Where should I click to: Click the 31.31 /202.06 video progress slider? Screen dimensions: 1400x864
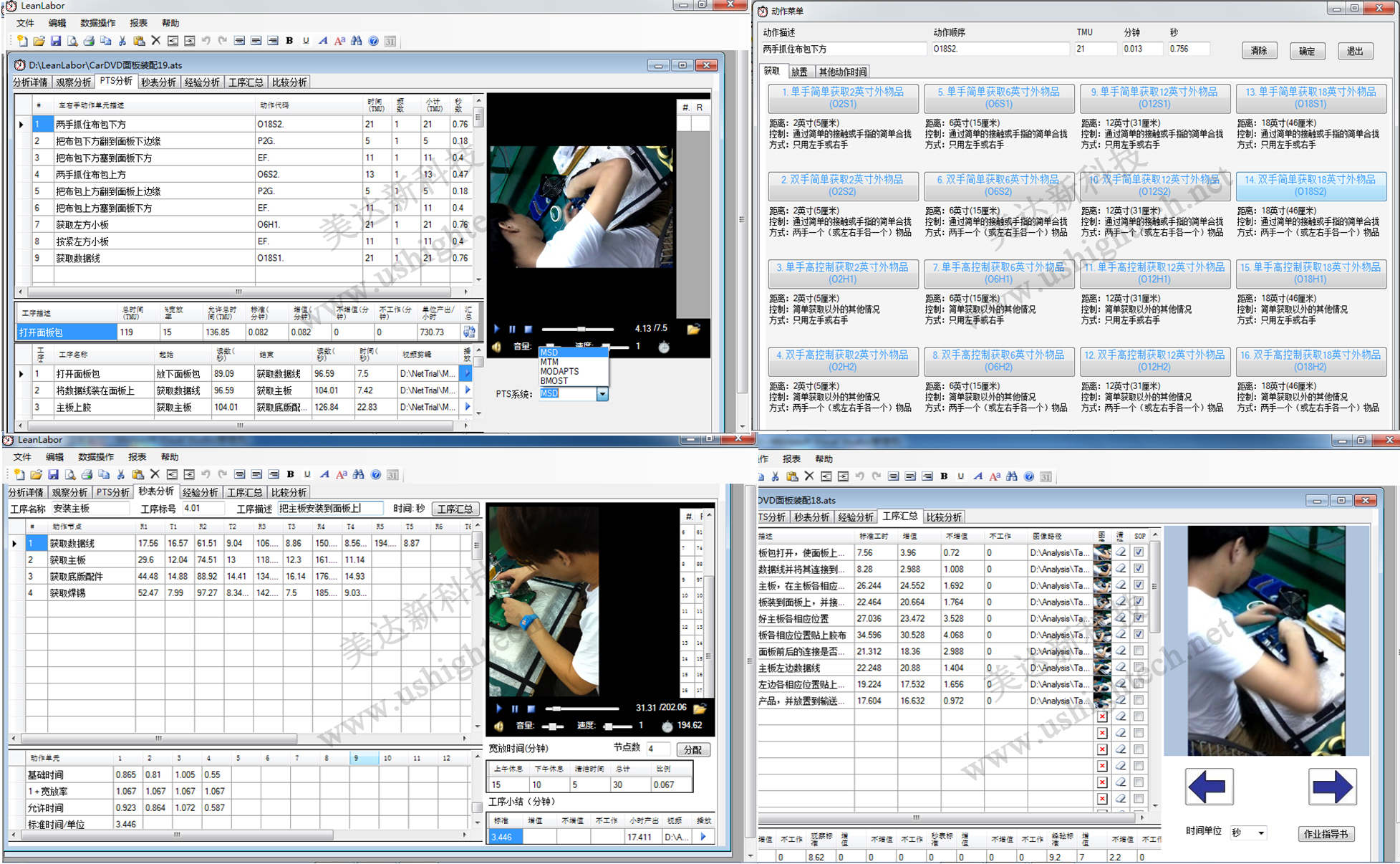tap(581, 709)
